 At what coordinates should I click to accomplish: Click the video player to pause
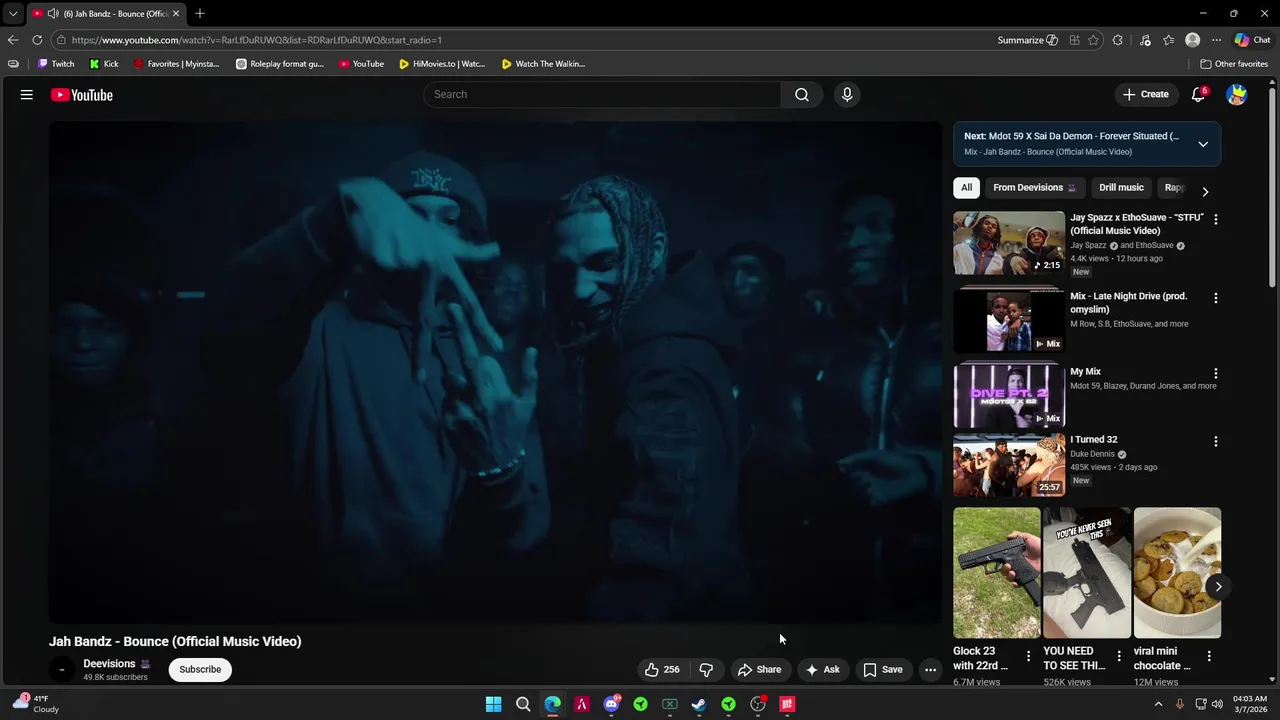coord(495,372)
